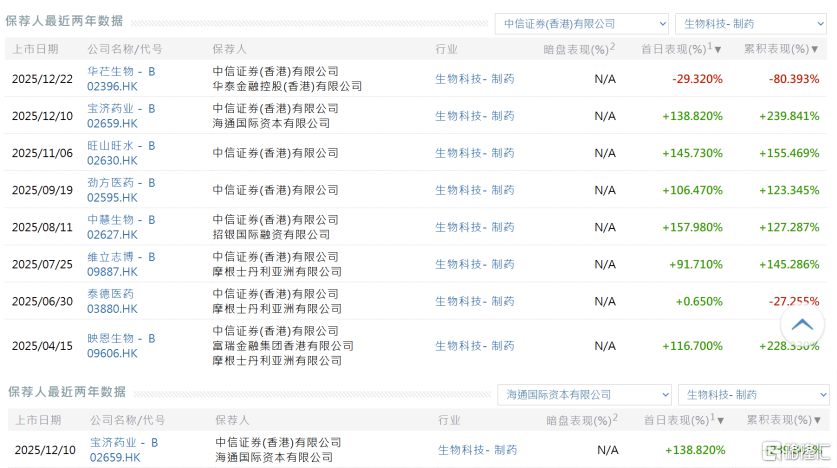
Task: Click the cumulative value -80.393%
Action: pyautogui.click(x=794, y=78)
